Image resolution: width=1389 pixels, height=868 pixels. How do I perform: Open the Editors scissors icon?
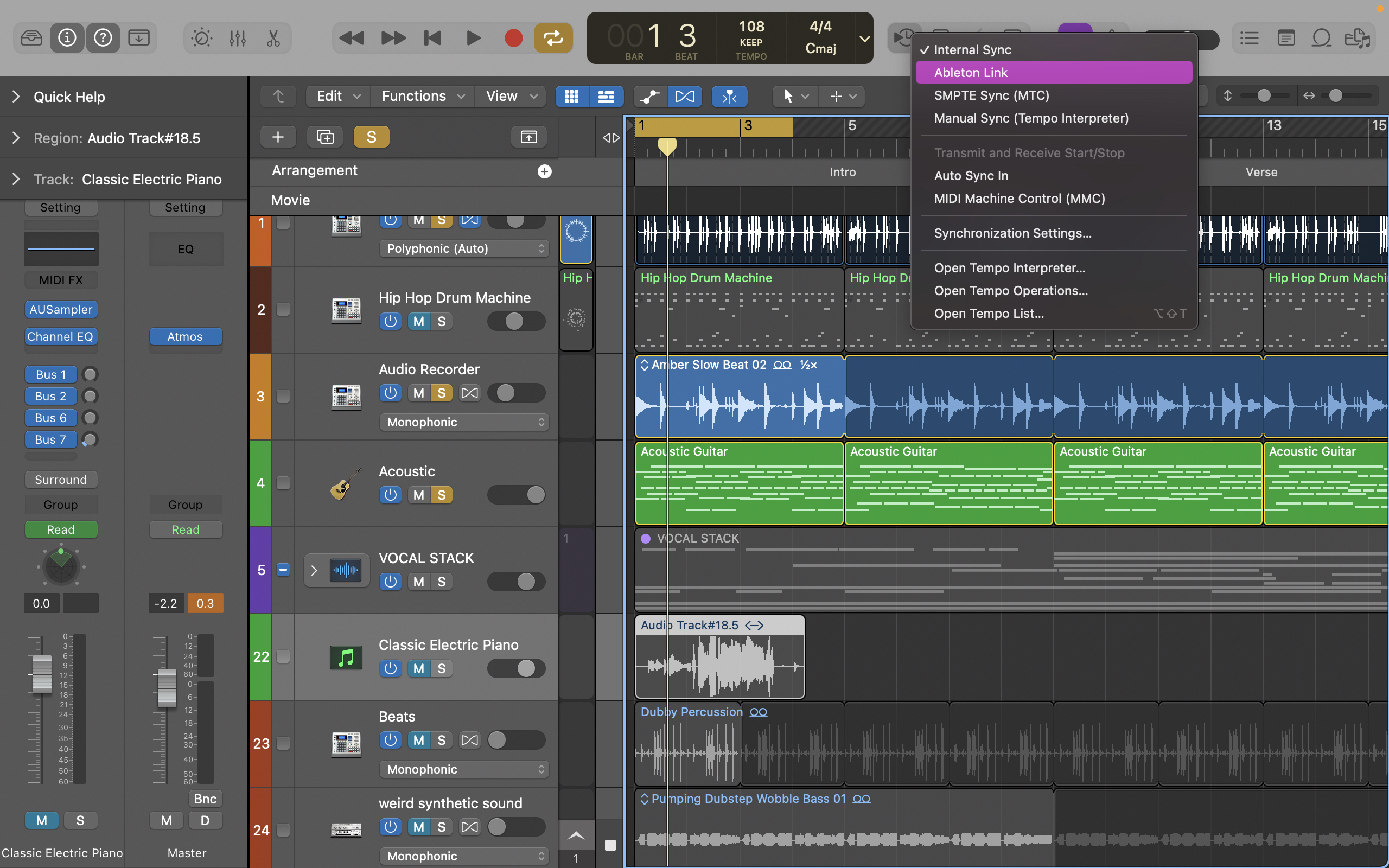(x=273, y=38)
